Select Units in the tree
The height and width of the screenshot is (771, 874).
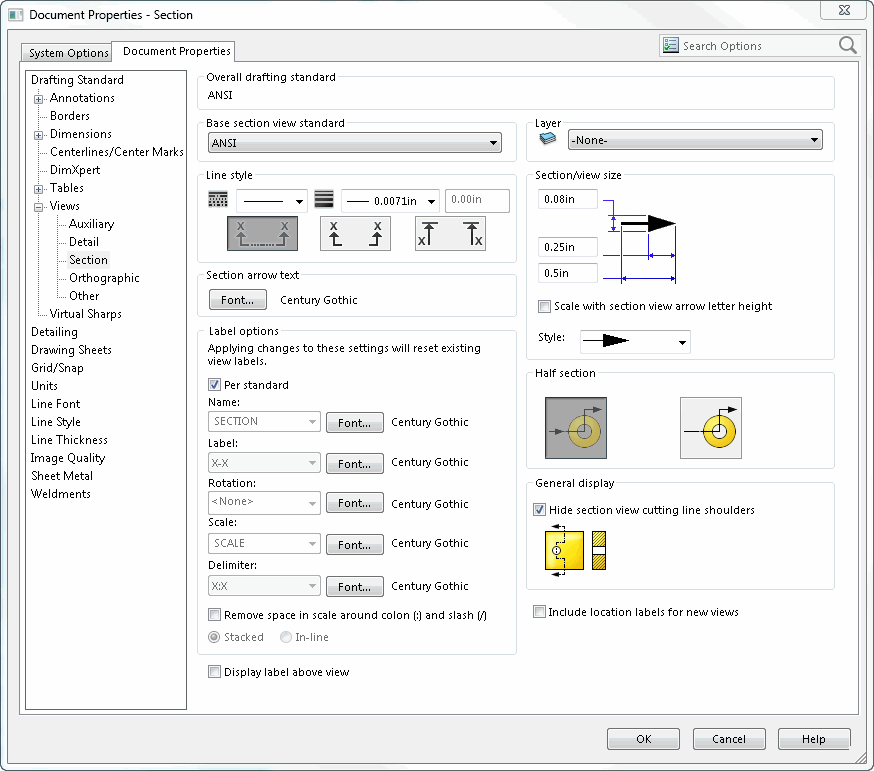tap(44, 386)
